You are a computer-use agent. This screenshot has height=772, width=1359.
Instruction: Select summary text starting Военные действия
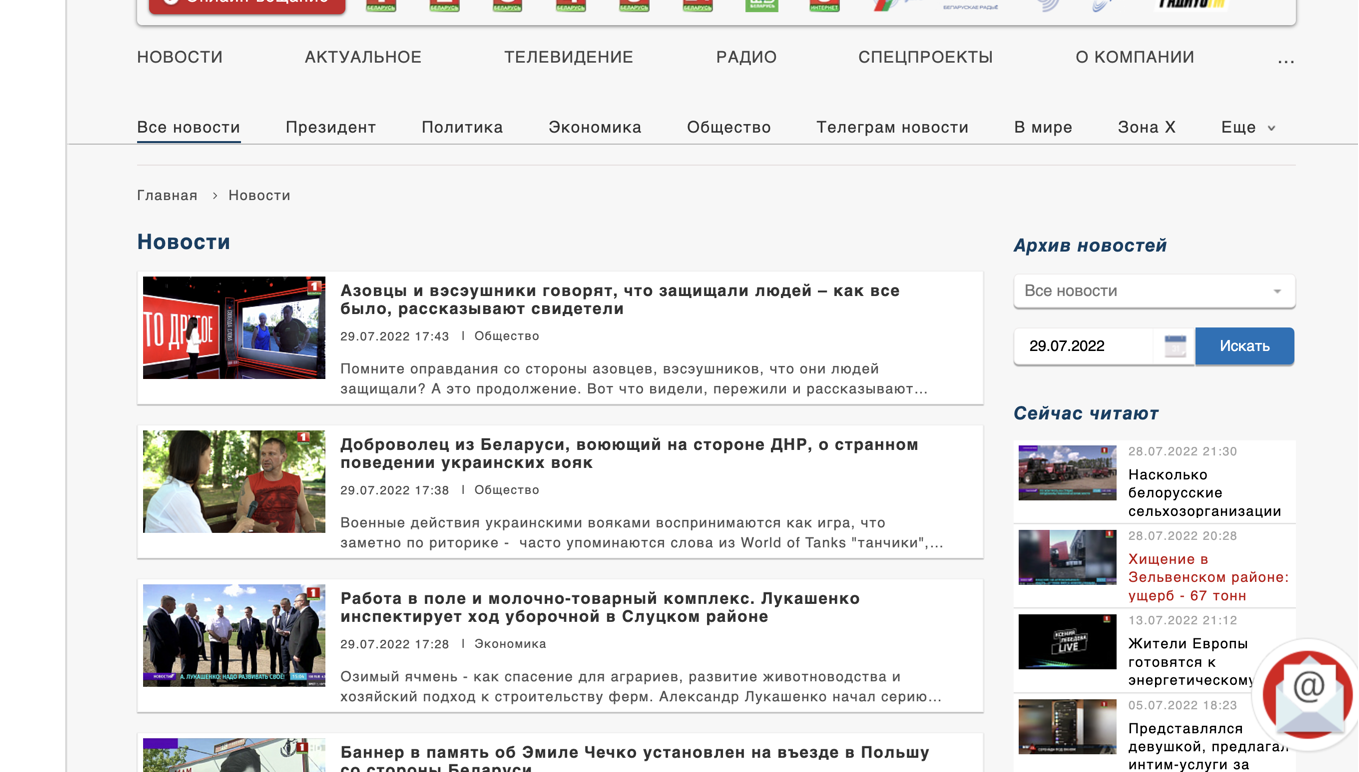click(642, 533)
